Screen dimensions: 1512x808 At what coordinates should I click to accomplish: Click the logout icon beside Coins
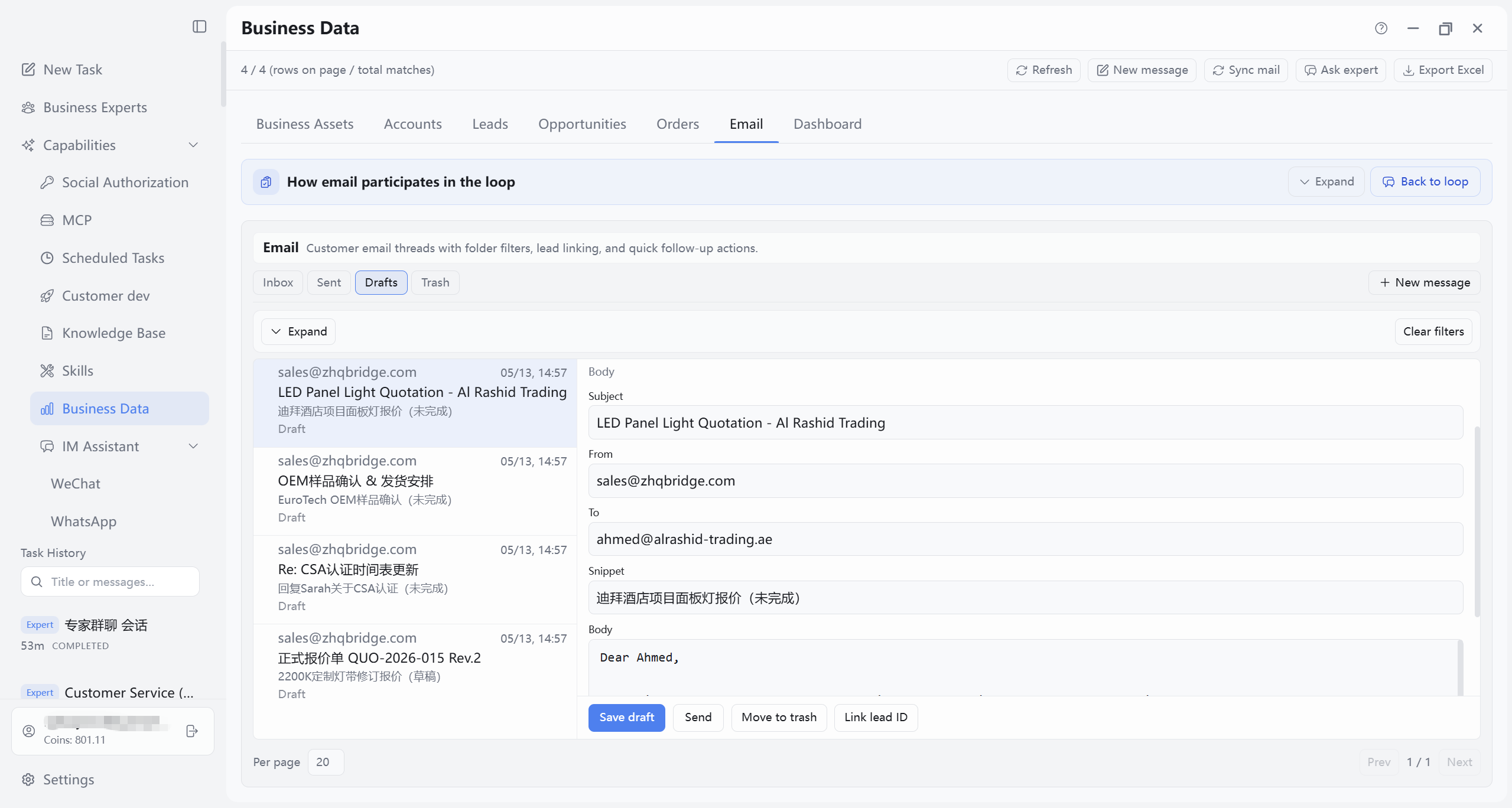[192, 731]
